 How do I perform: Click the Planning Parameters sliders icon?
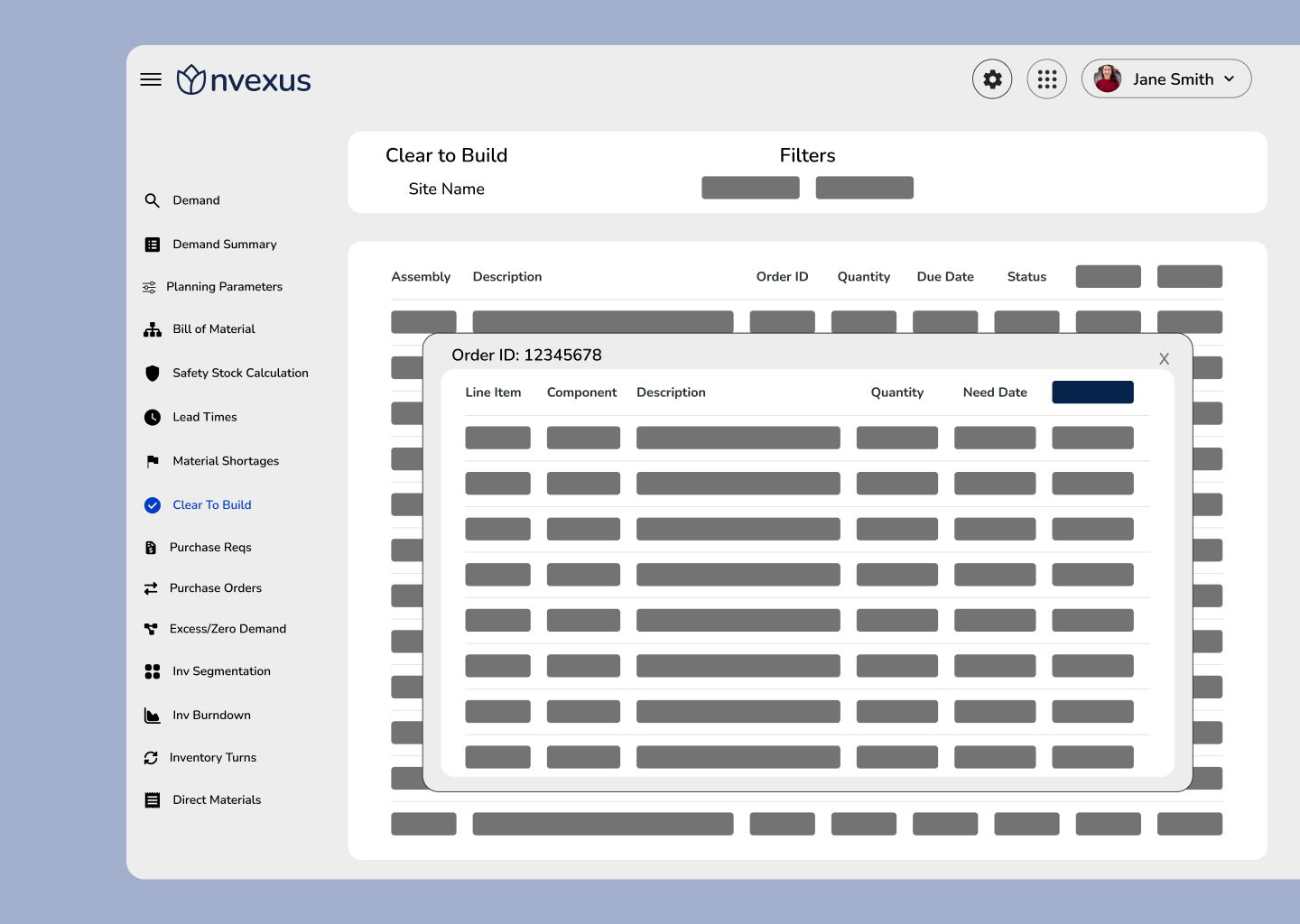pyautogui.click(x=150, y=287)
